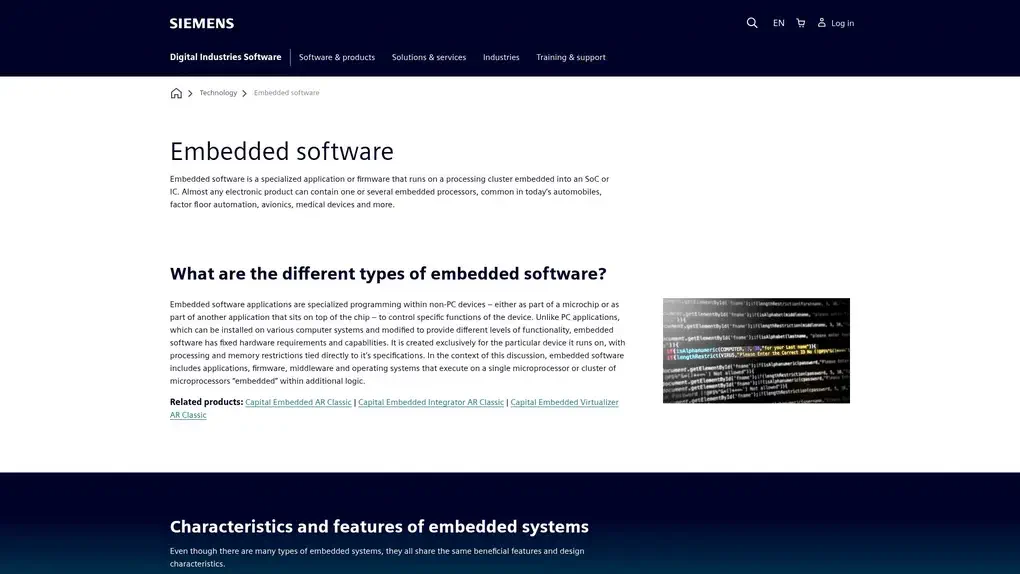
Task: Click 'Characteristics and features of embedded systems' heading
Action: 379,526
